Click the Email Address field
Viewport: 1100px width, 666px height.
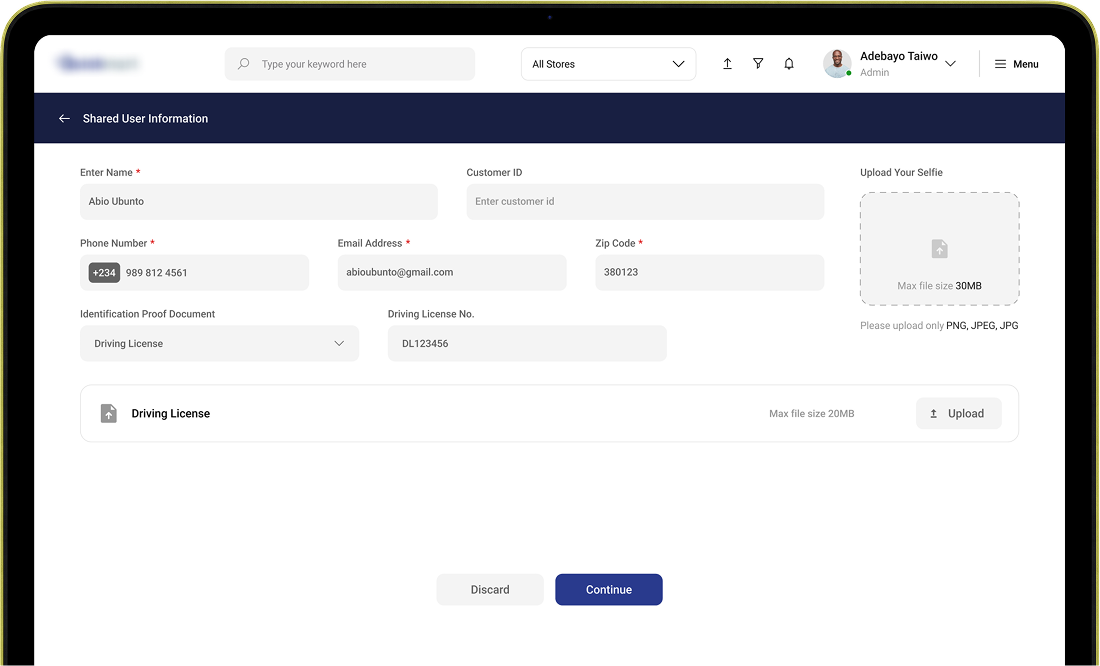point(452,272)
